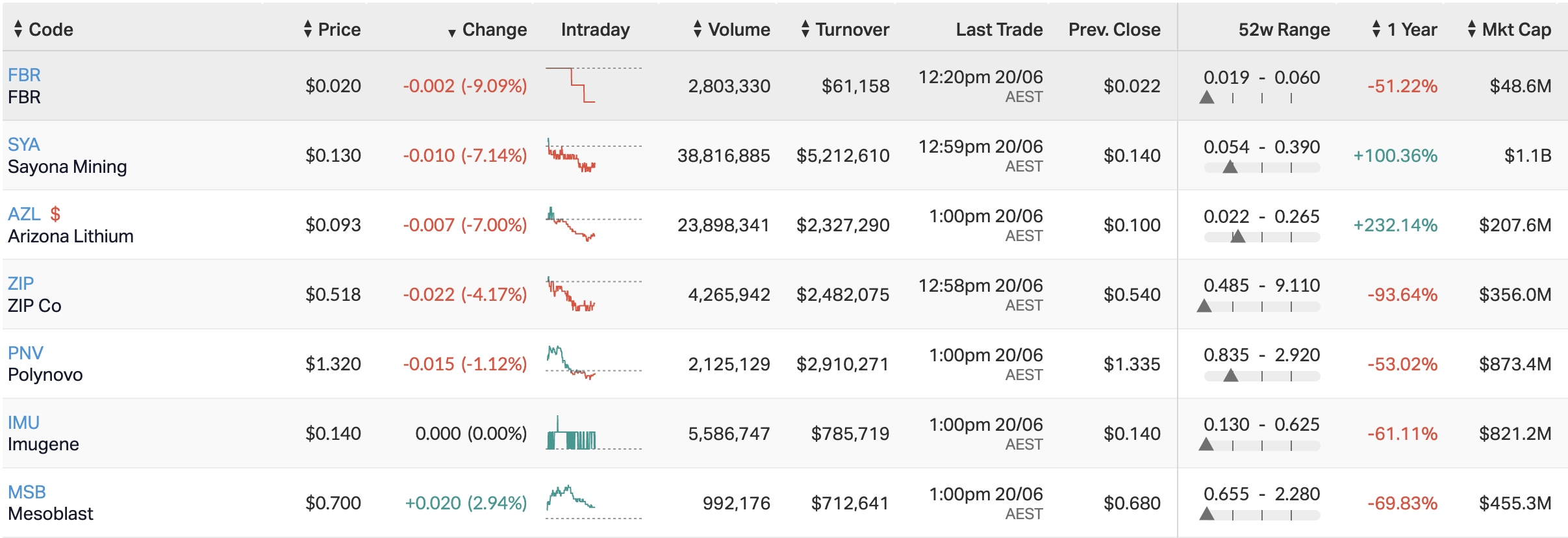Select the Intraday column header
Viewport: 1568px width, 538px height.
coord(594,29)
